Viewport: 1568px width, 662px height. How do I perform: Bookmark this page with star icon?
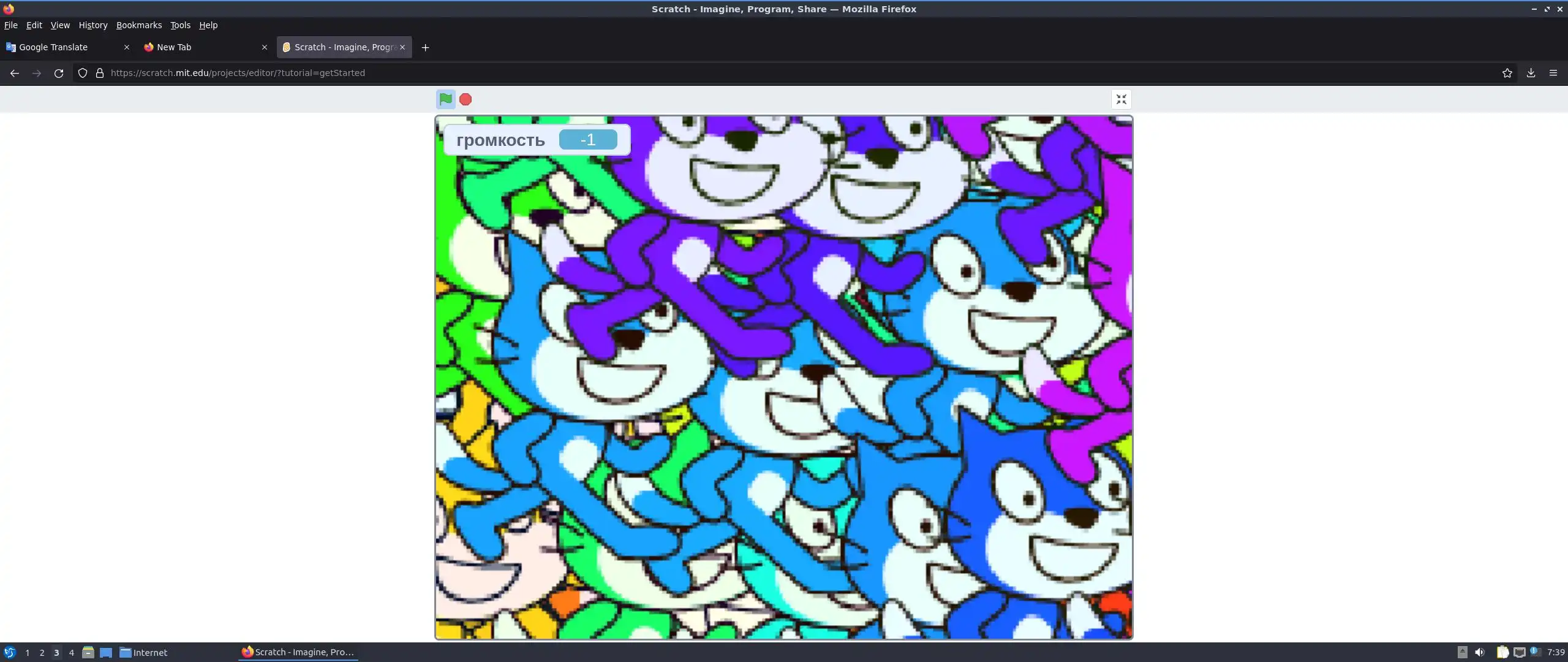click(1507, 73)
